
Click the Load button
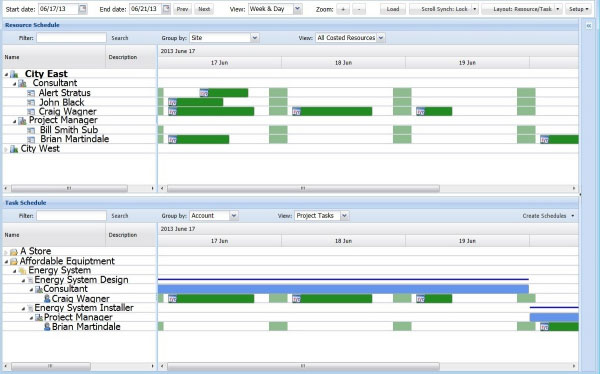[393, 9]
